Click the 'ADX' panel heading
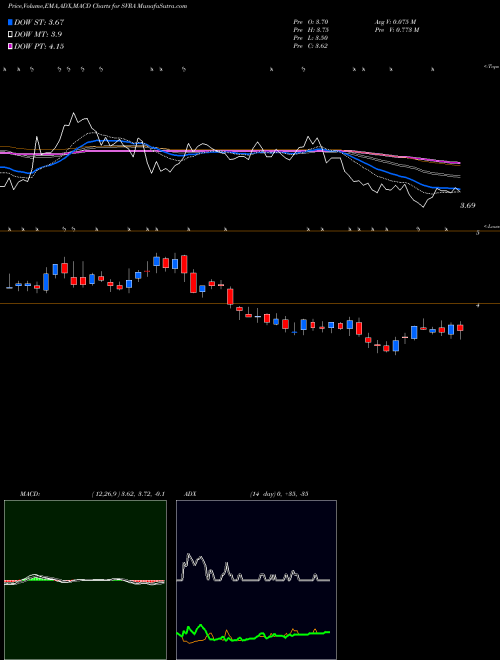Viewport: 500px width, 660px height. 190,494
